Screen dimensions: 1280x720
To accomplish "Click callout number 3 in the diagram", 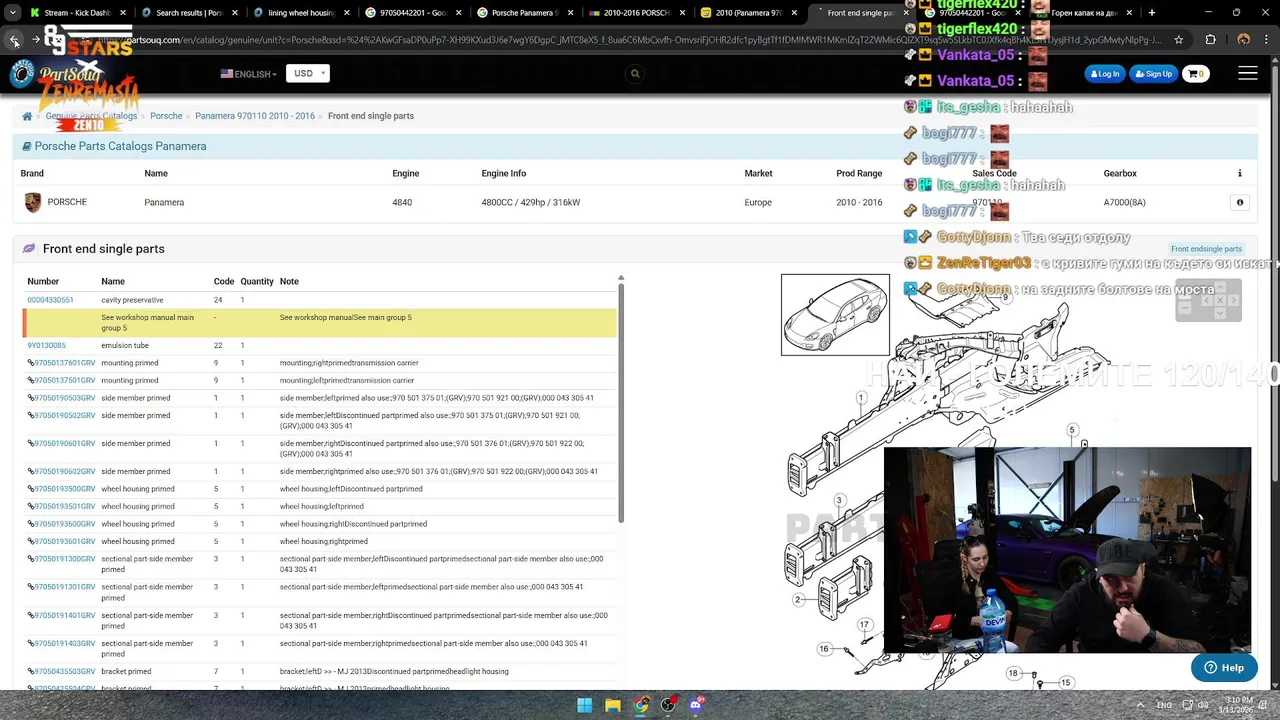I will (839, 500).
